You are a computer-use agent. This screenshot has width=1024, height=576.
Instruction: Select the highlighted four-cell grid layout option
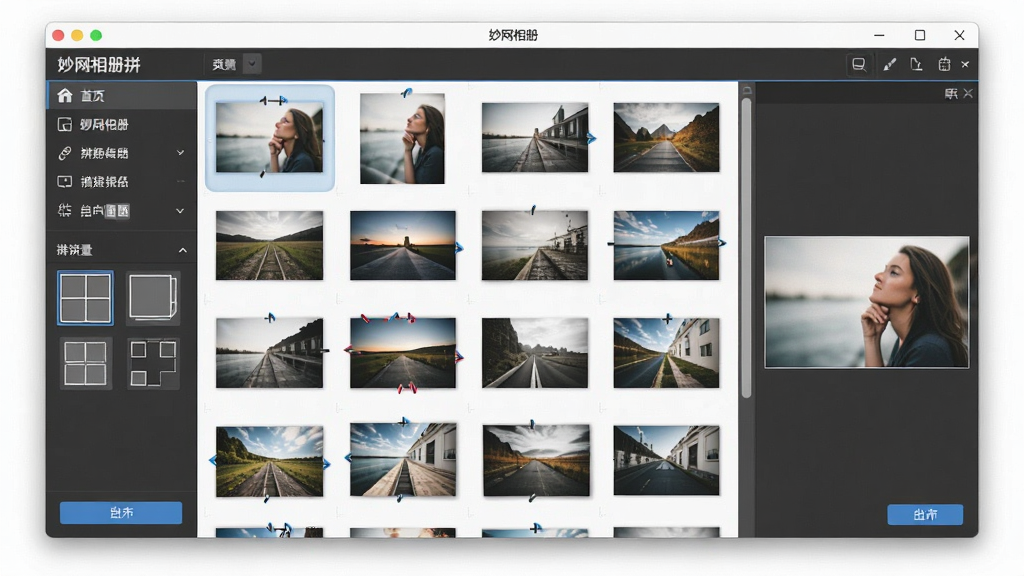[x=85, y=298]
